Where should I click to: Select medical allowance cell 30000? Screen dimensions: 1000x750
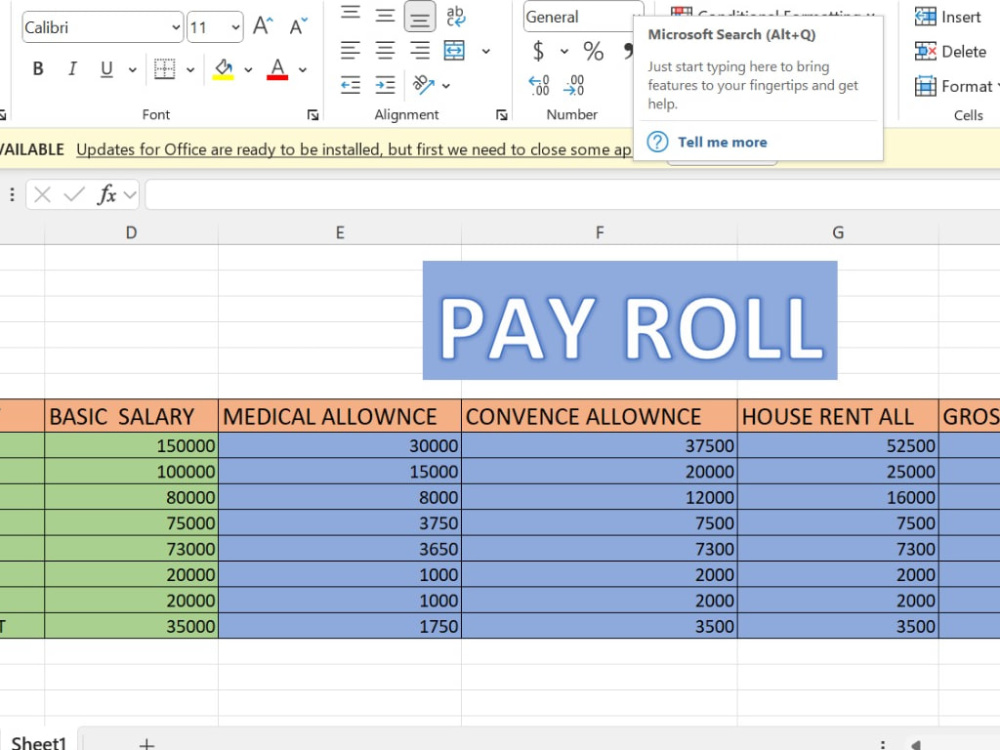point(340,445)
